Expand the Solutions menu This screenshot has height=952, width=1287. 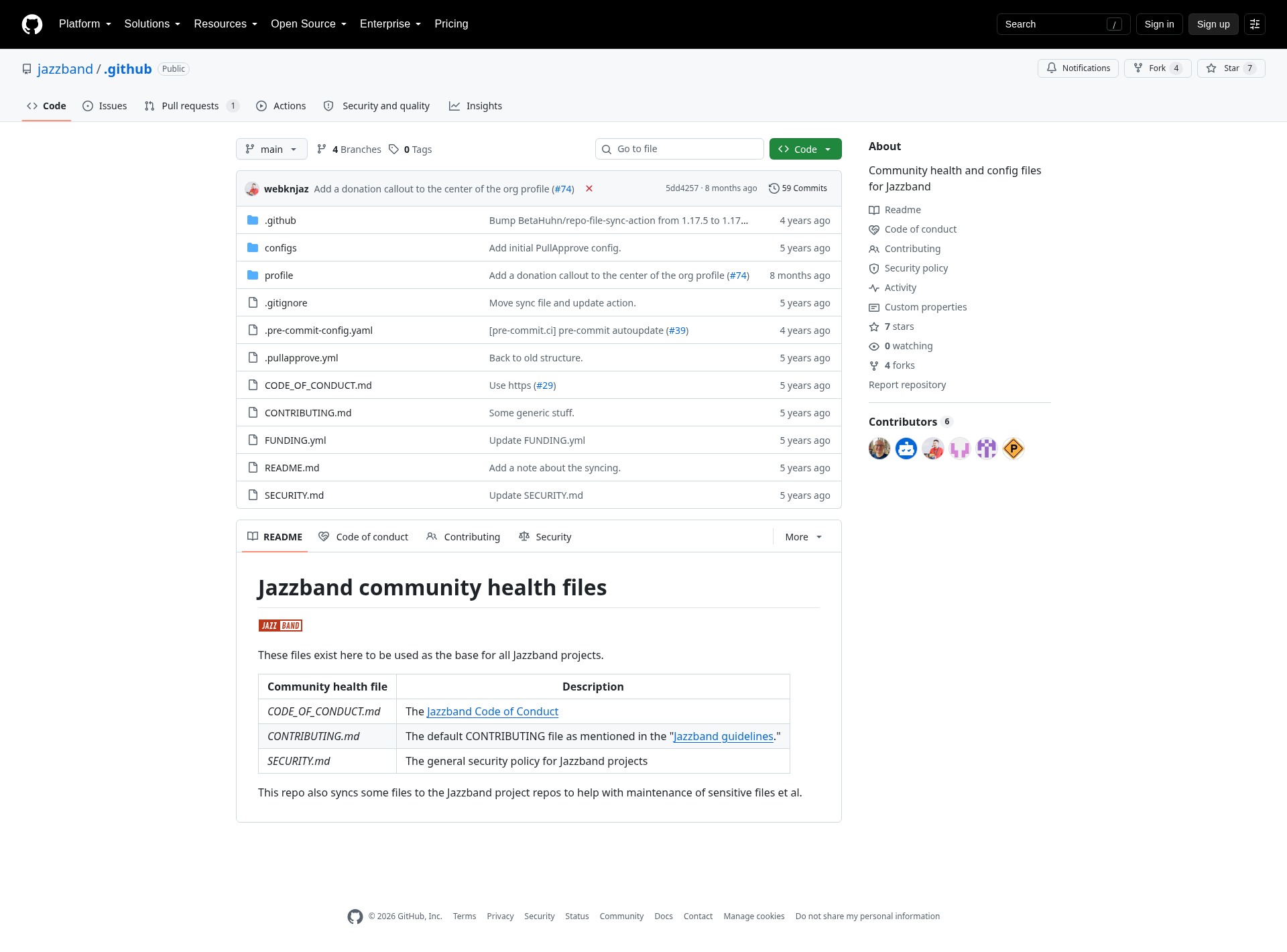pyautogui.click(x=152, y=24)
